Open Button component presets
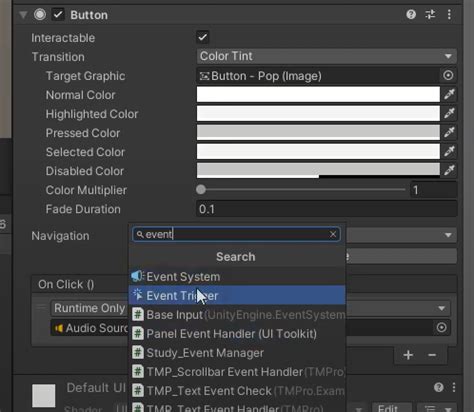Image resolution: width=474 pixels, height=412 pixels. (x=430, y=14)
